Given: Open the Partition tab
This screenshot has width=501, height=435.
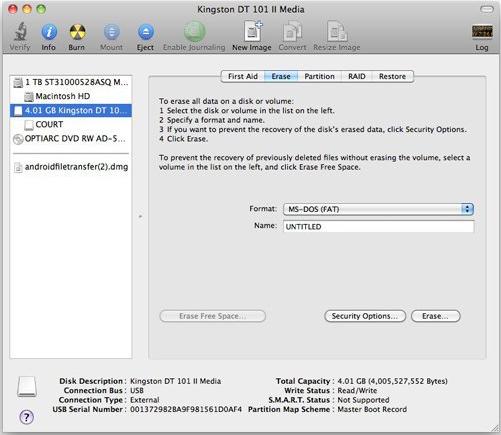Looking at the screenshot, I should pos(319,76).
